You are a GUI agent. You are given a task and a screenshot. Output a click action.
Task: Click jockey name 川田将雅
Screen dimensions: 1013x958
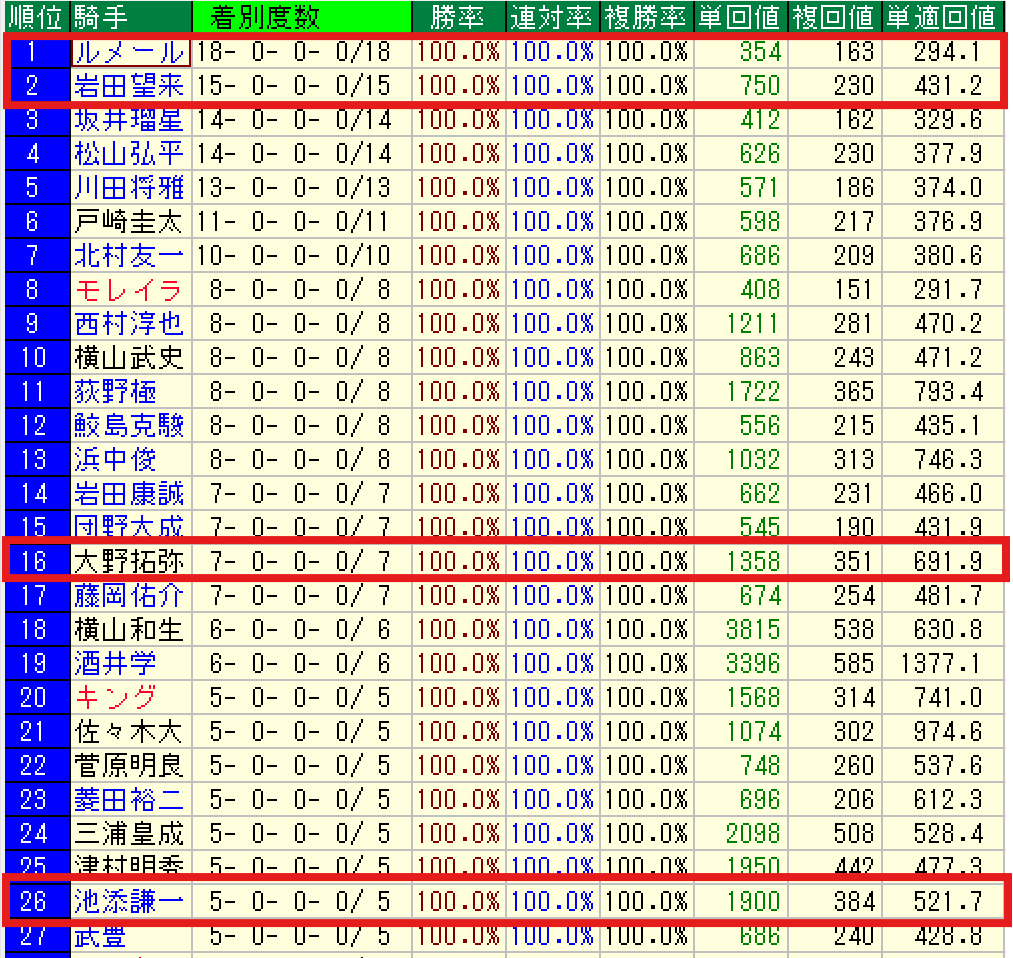129,188
